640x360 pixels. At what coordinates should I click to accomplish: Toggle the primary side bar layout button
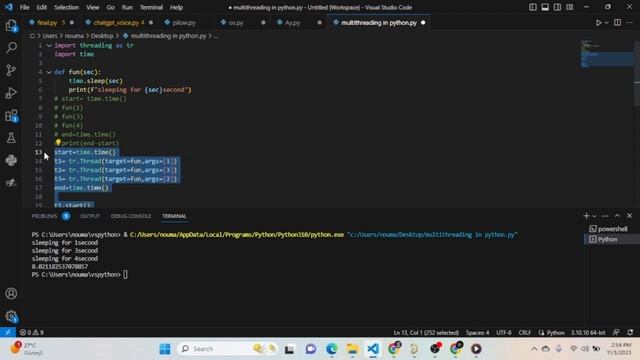pos(533,7)
